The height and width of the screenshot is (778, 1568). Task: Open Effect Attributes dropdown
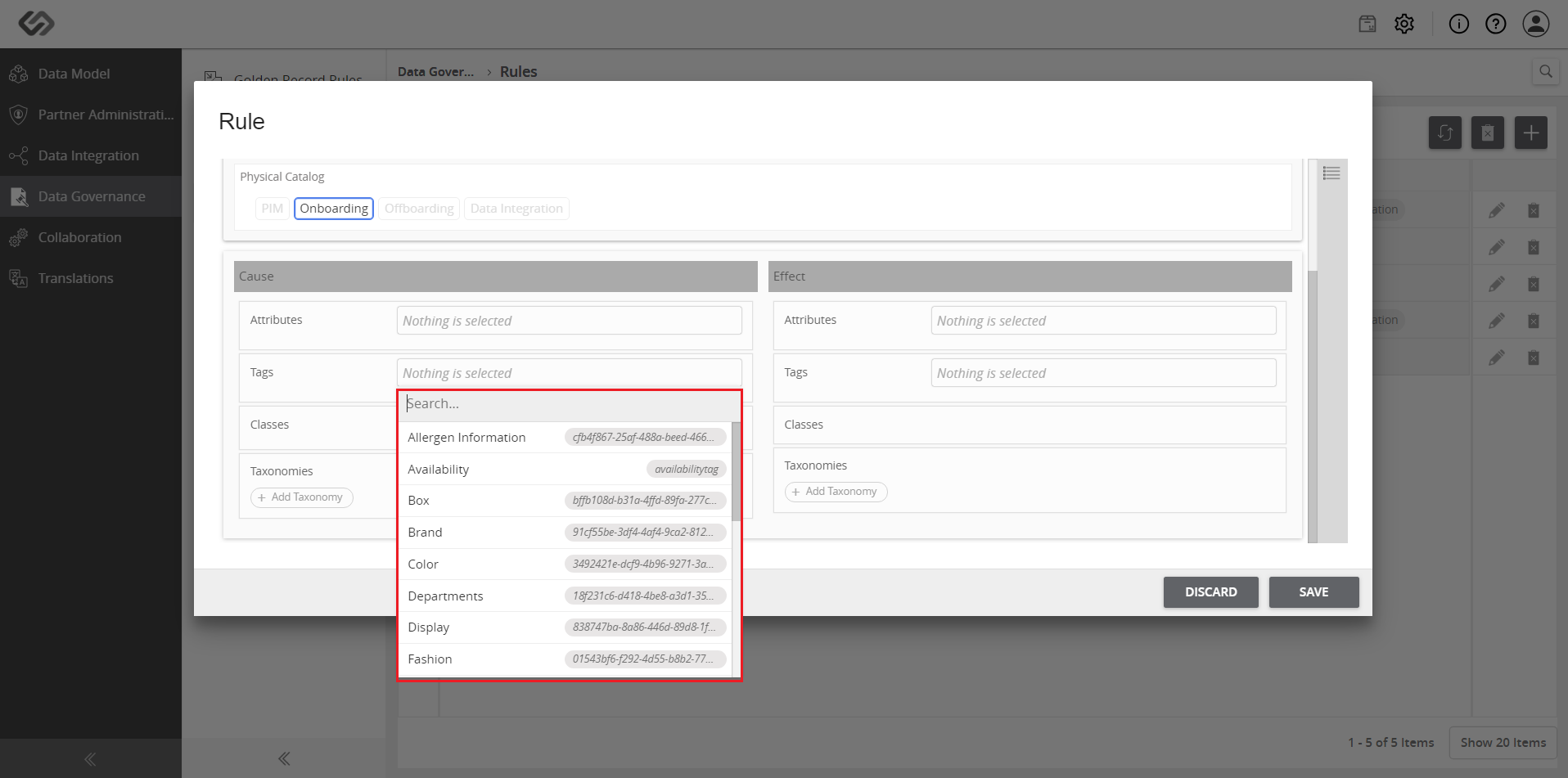(x=1103, y=321)
